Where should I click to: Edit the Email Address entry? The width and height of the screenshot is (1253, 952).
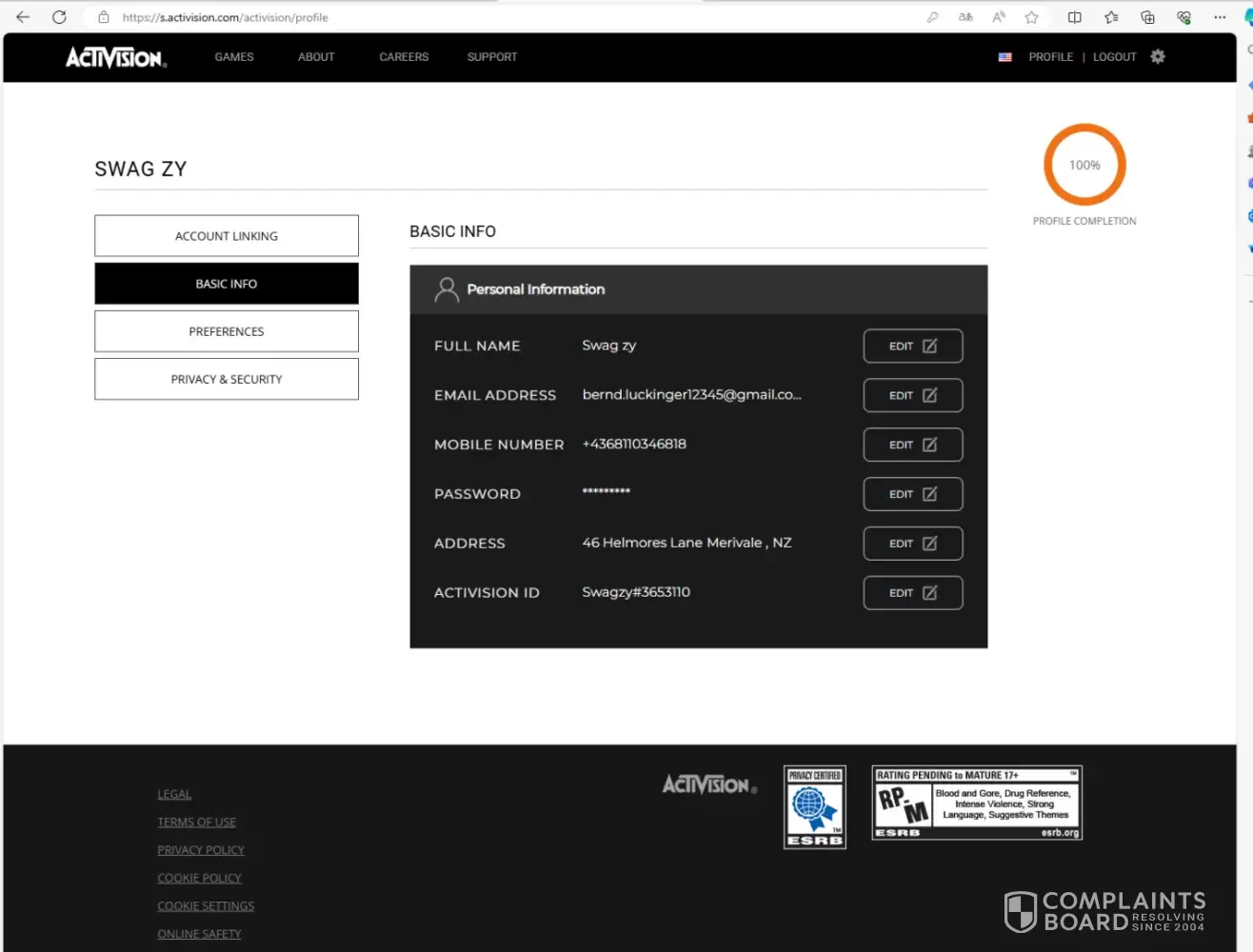(x=912, y=395)
